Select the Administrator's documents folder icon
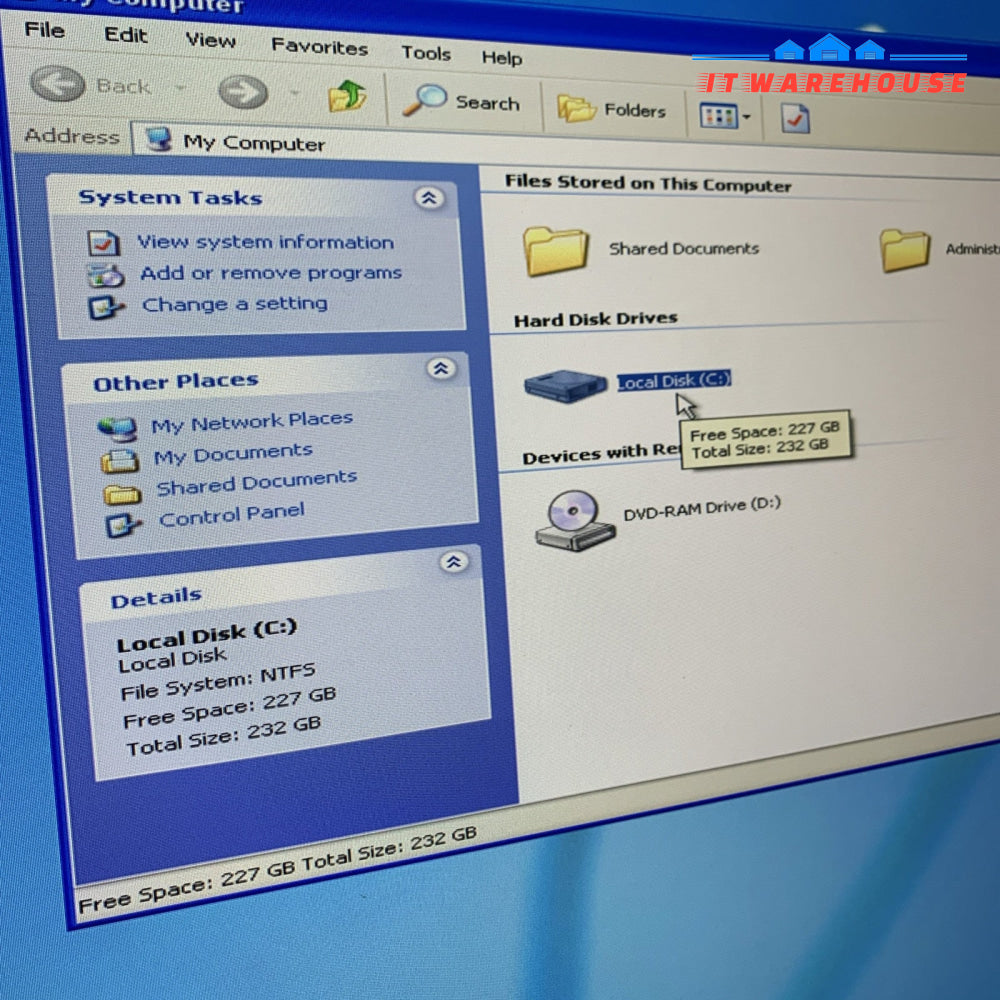 point(904,250)
